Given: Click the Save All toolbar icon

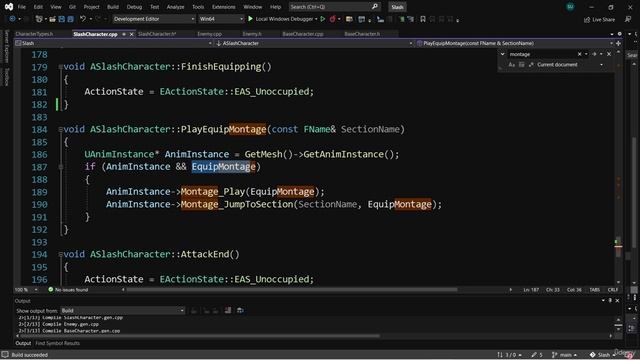Looking at the screenshot, I should [71, 19].
